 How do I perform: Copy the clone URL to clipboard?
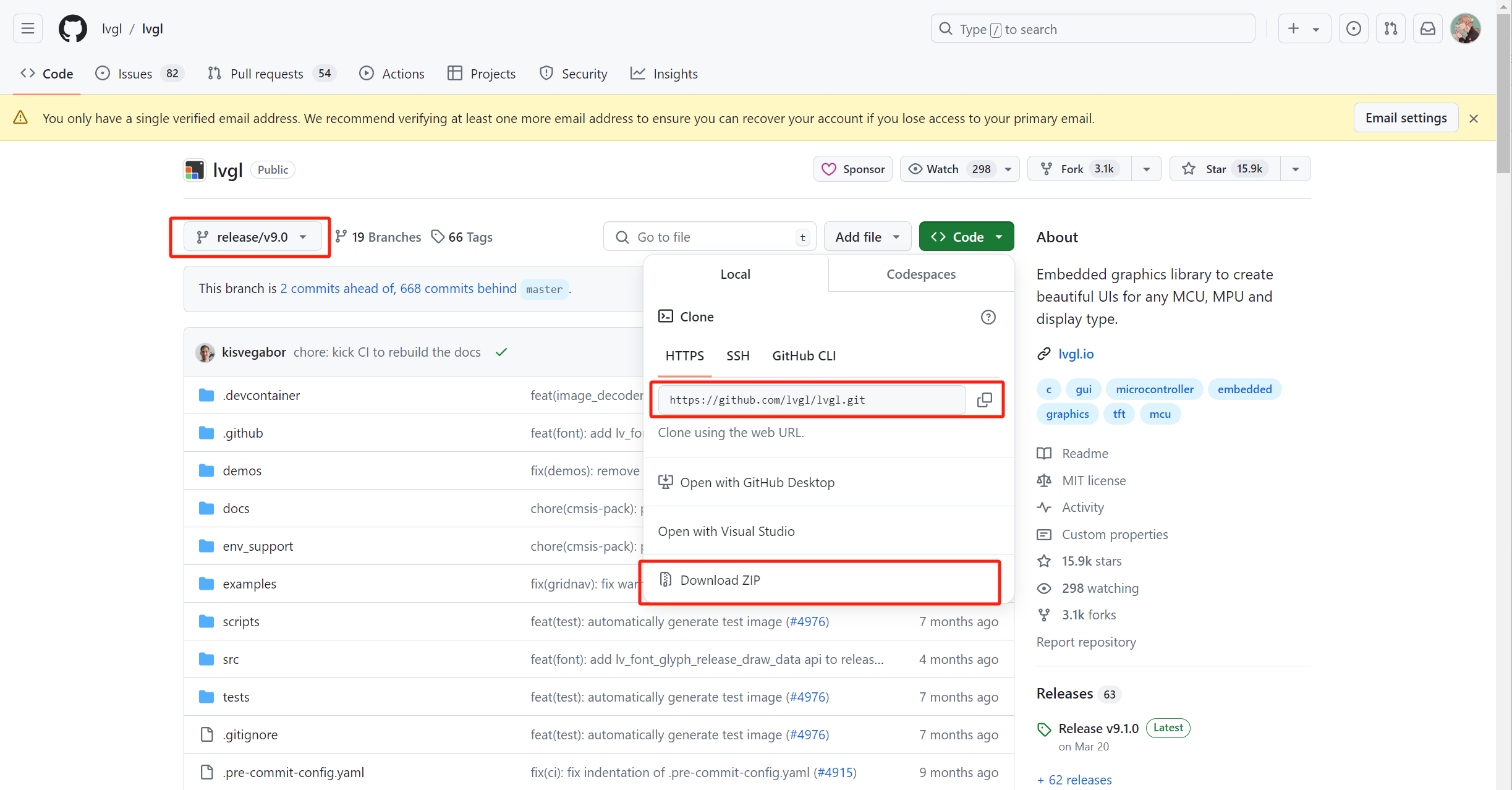click(x=985, y=400)
